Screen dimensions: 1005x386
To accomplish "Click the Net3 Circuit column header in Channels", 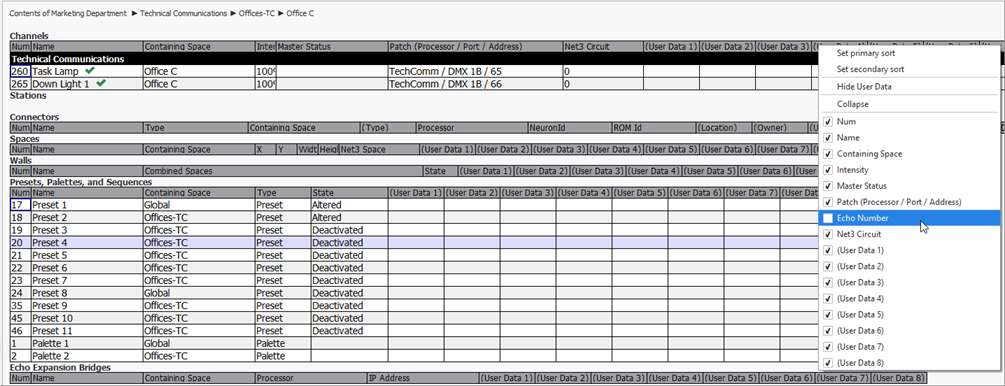I will coord(602,47).
